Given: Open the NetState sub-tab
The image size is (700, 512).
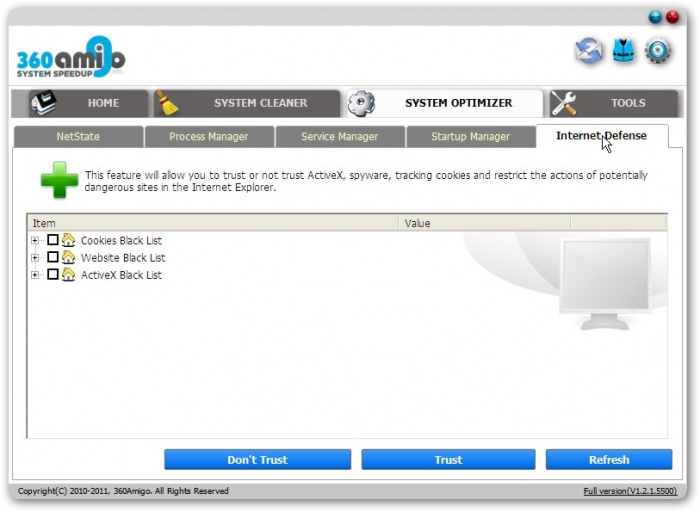Looking at the screenshot, I should click(78, 137).
